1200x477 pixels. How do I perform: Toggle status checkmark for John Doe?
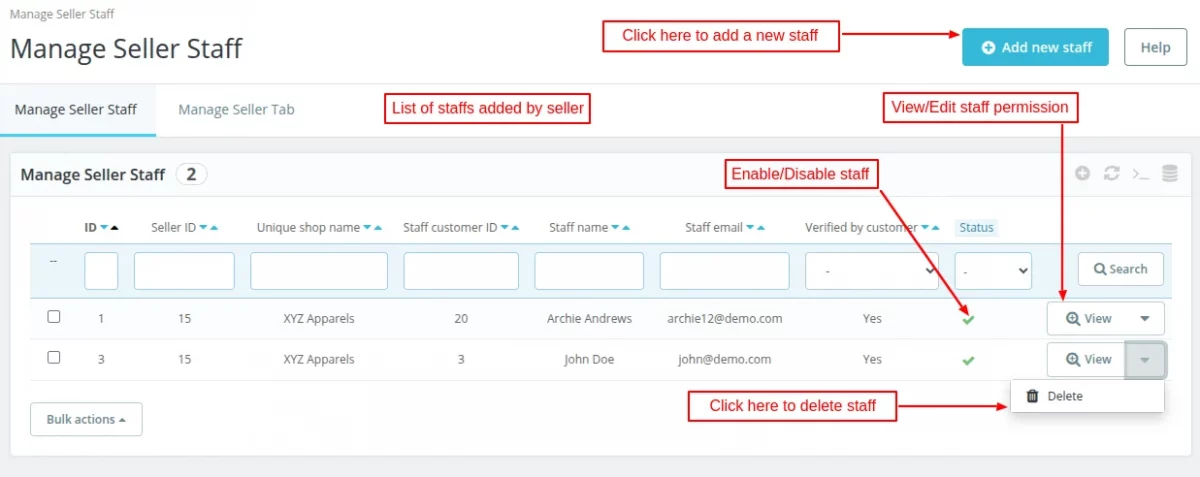(x=968, y=360)
